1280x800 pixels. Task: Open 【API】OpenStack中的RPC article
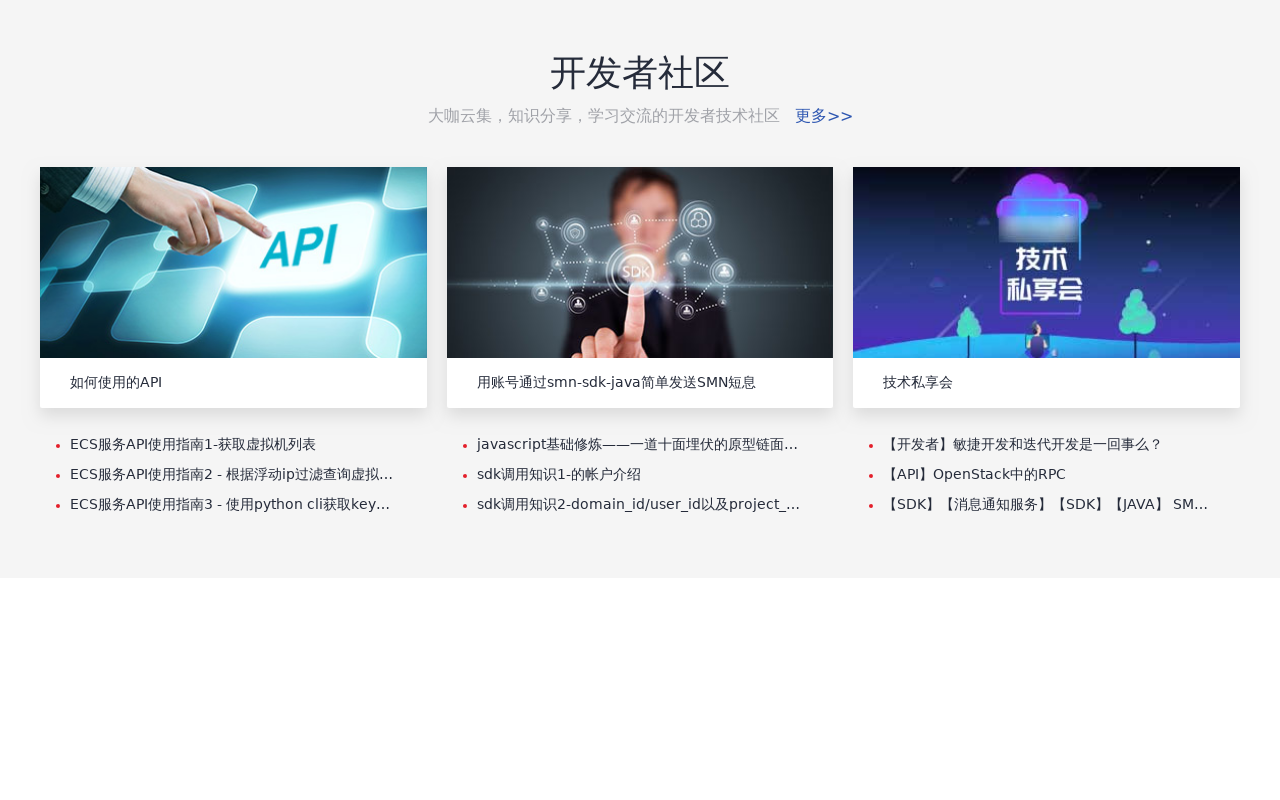tap(974, 473)
